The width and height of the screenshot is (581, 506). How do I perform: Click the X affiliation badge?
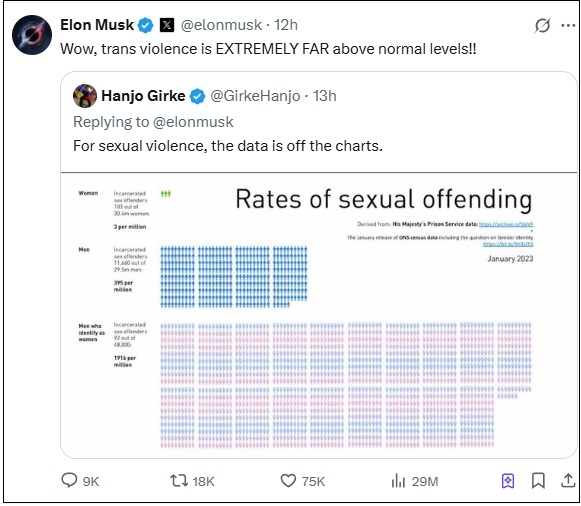[x=167, y=25]
